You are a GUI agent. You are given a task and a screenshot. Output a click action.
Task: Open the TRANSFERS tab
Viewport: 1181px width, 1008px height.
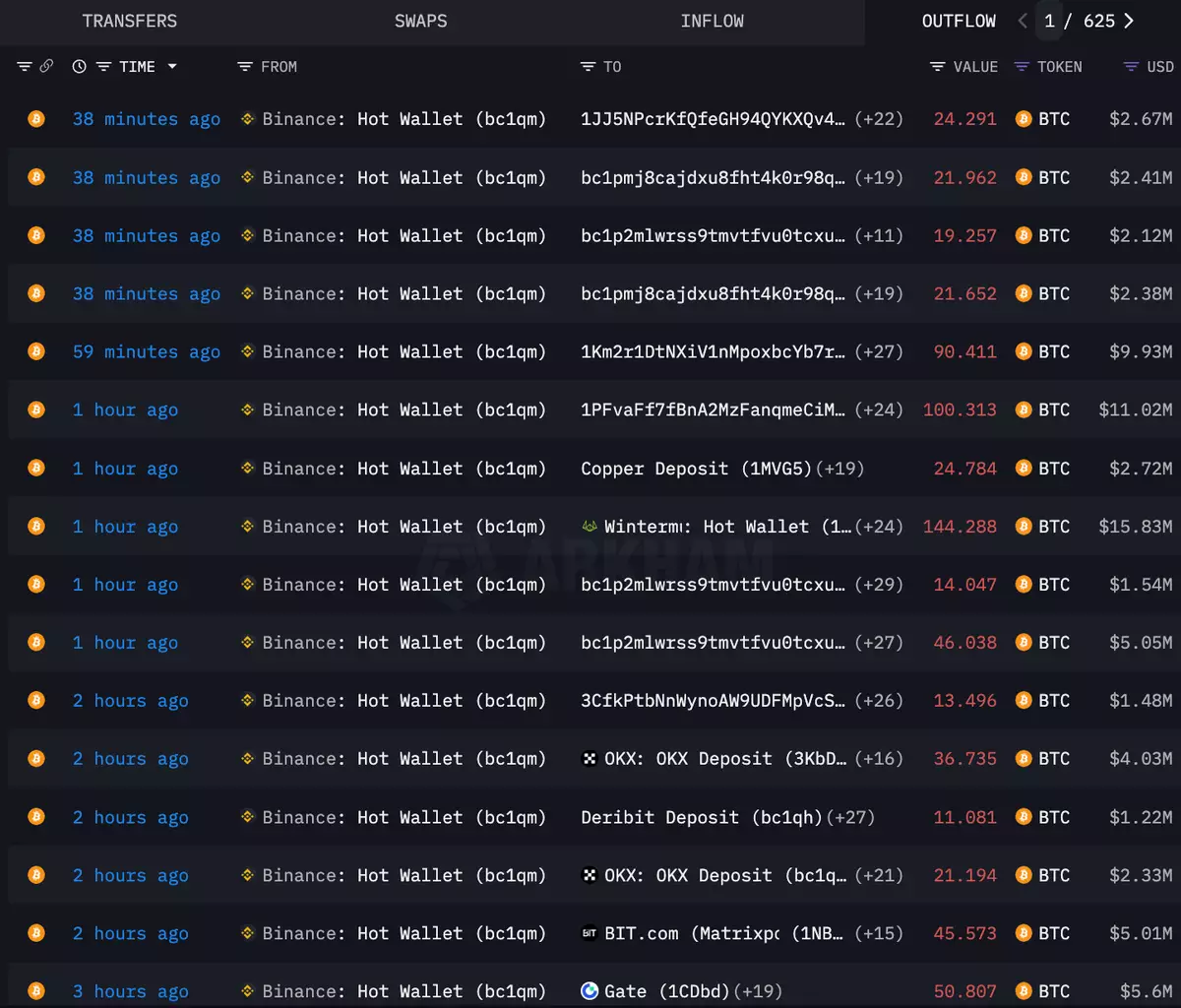(129, 21)
